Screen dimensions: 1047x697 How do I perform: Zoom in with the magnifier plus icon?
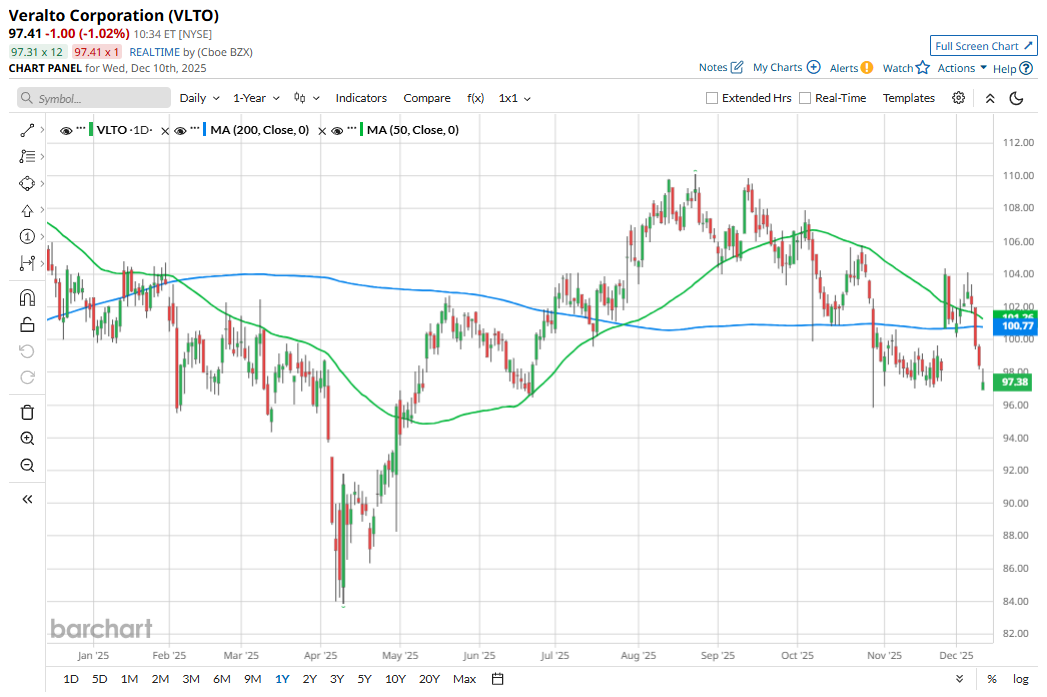coord(27,439)
